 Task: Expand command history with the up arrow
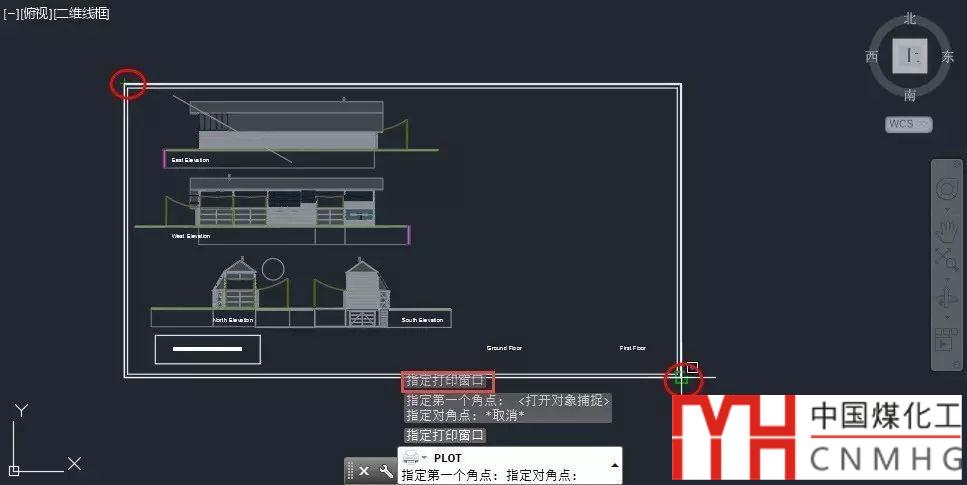(614, 466)
